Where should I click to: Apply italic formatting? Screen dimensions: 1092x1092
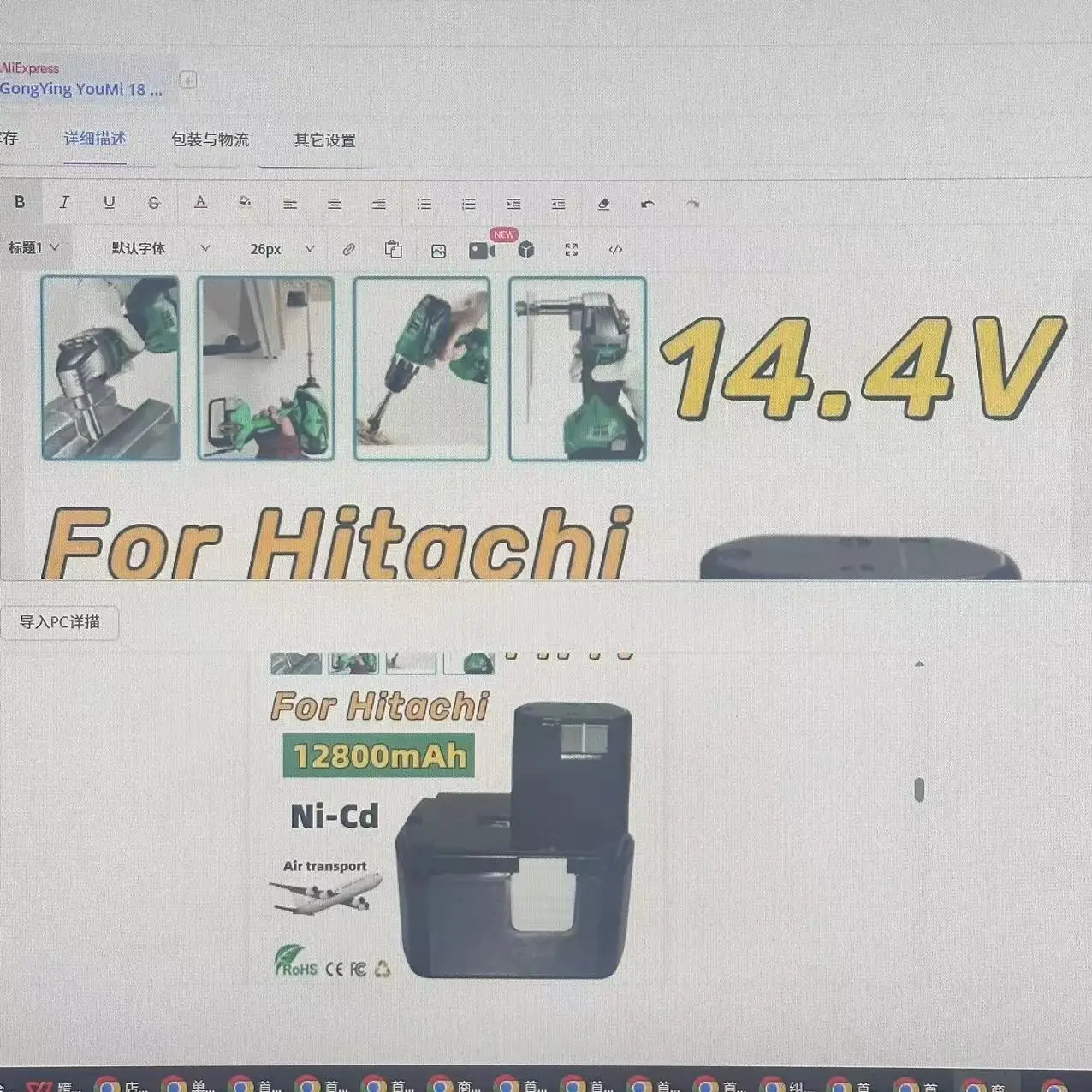64,203
